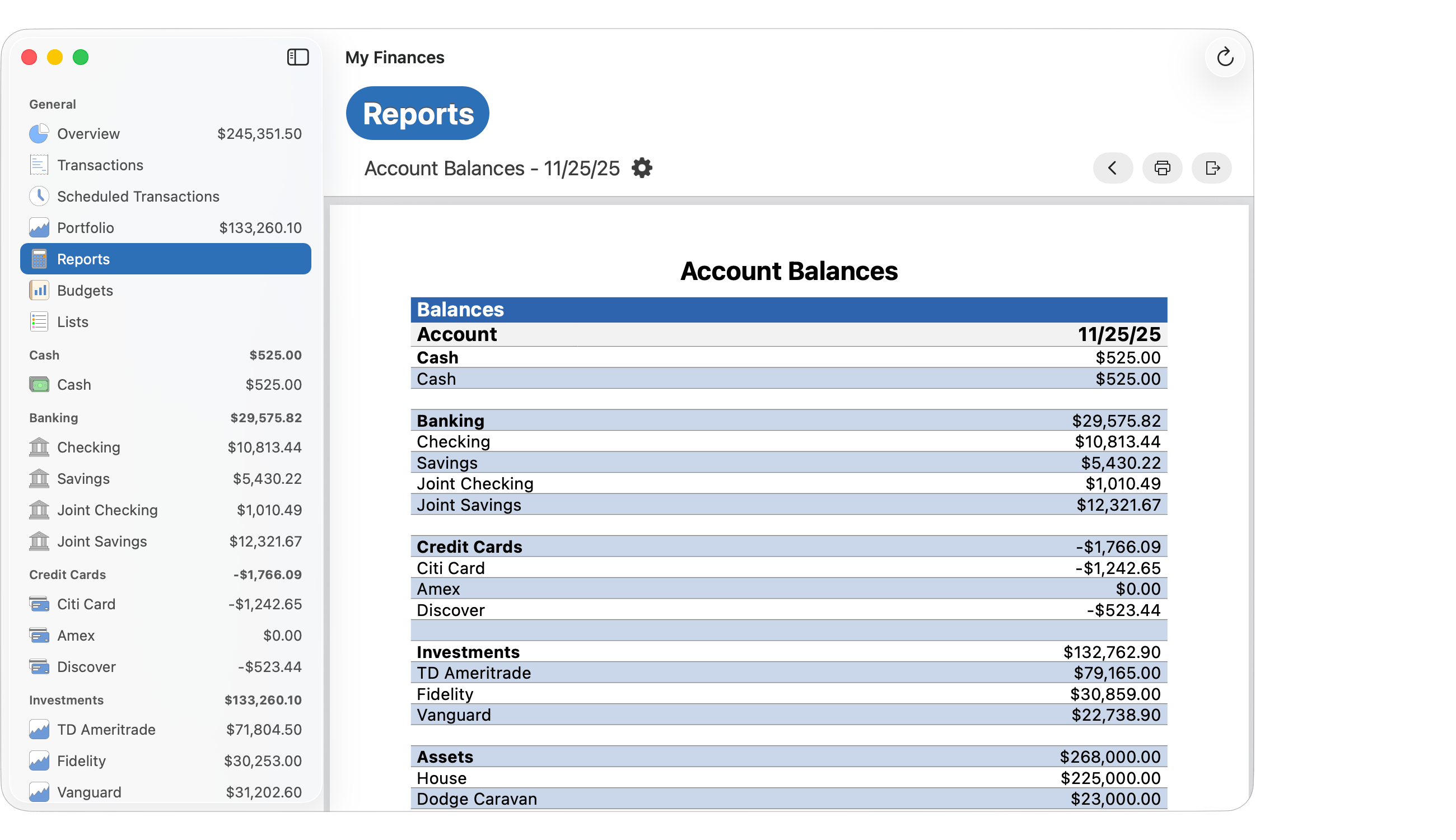Print the Account Balances report
Viewport: 1456px width, 840px height.
(1162, 168)
